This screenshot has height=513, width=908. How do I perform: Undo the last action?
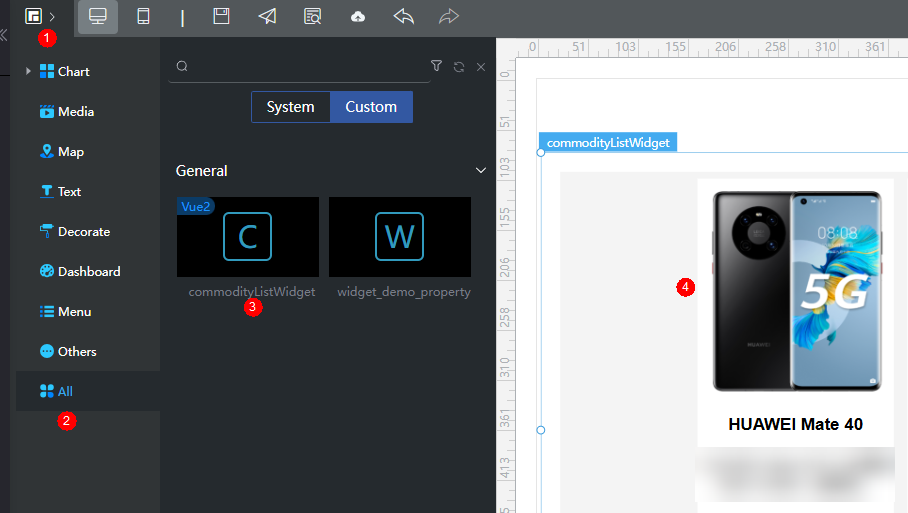(x=404, y=16)
